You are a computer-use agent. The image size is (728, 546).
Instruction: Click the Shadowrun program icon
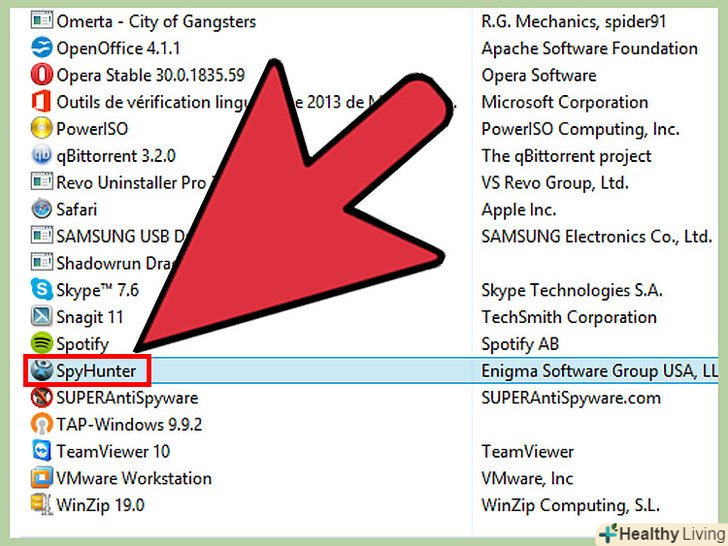coord(42,263)
